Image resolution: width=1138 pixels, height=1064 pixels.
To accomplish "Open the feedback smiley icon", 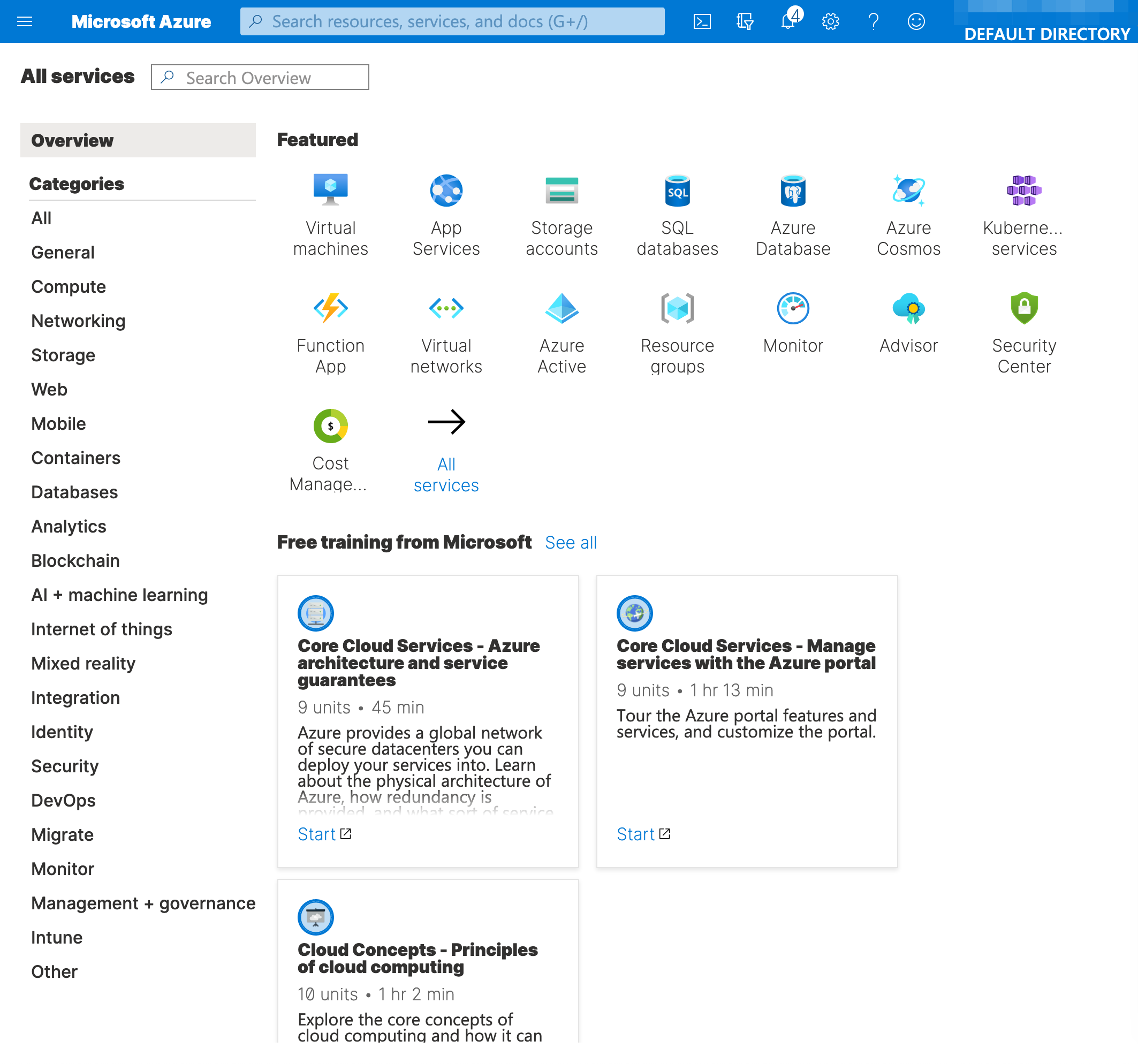I will (x=916, y=22).
